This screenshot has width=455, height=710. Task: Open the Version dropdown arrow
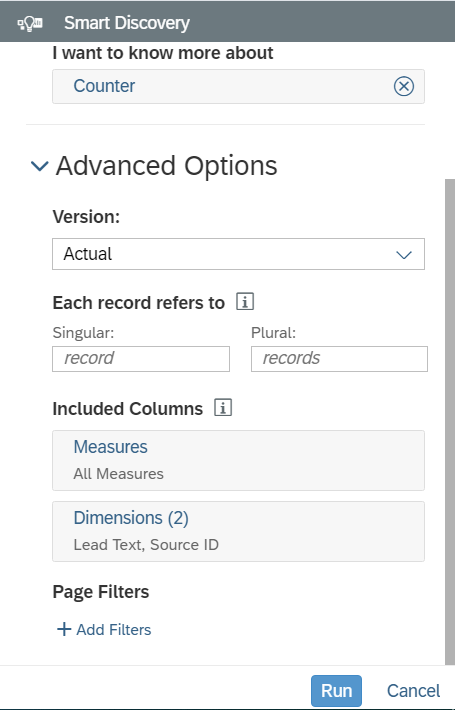pos(403,254)
